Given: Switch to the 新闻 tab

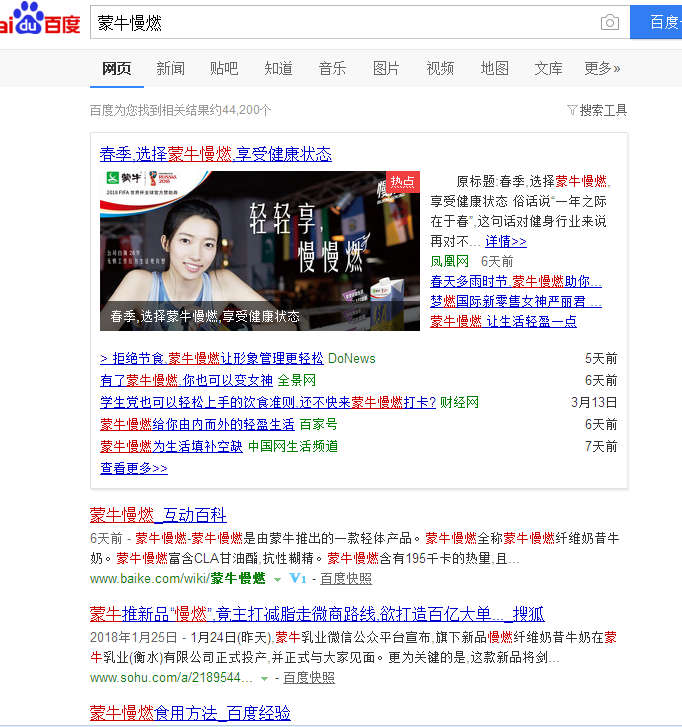Looking at the screenshot, I should pyautogui.click(x=170, y=69).
